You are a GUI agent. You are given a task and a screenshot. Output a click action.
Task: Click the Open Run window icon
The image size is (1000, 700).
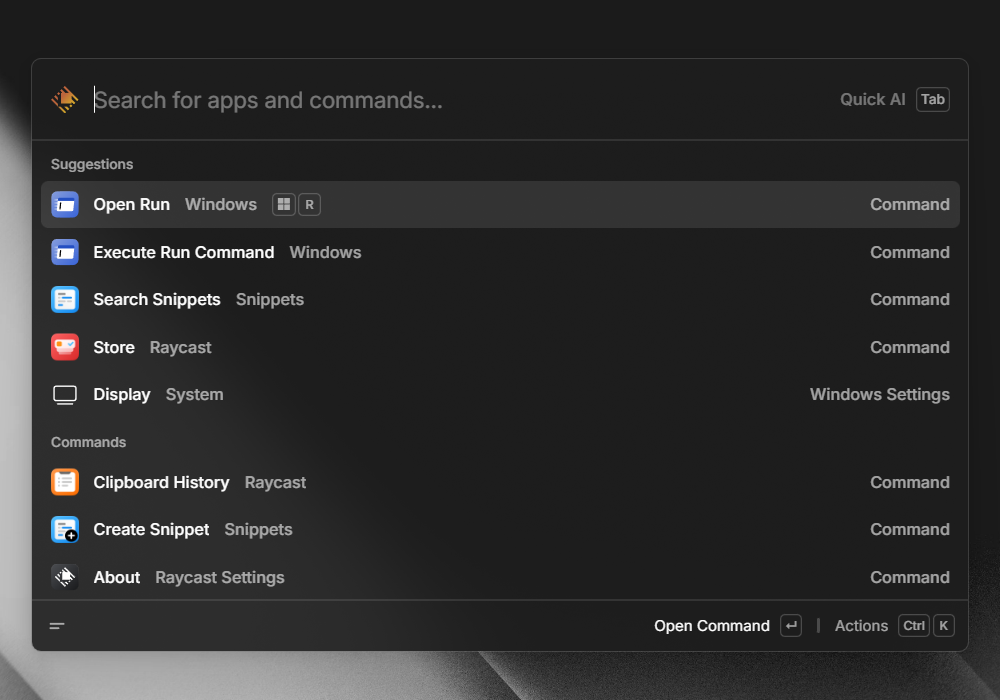(65, 205)
